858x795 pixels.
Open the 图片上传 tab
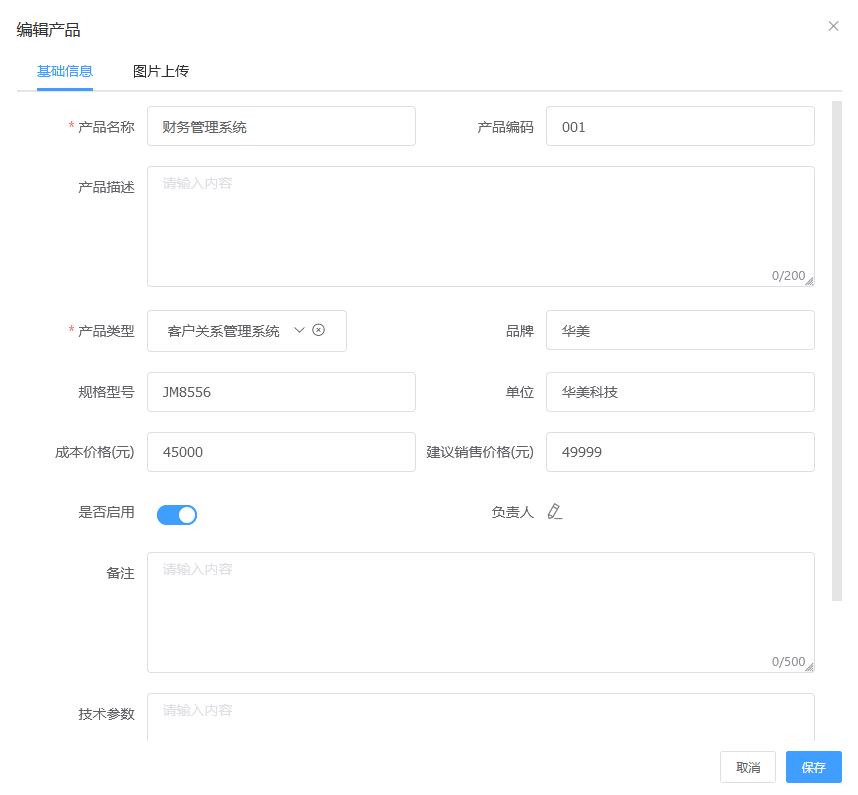coord(160,71)
